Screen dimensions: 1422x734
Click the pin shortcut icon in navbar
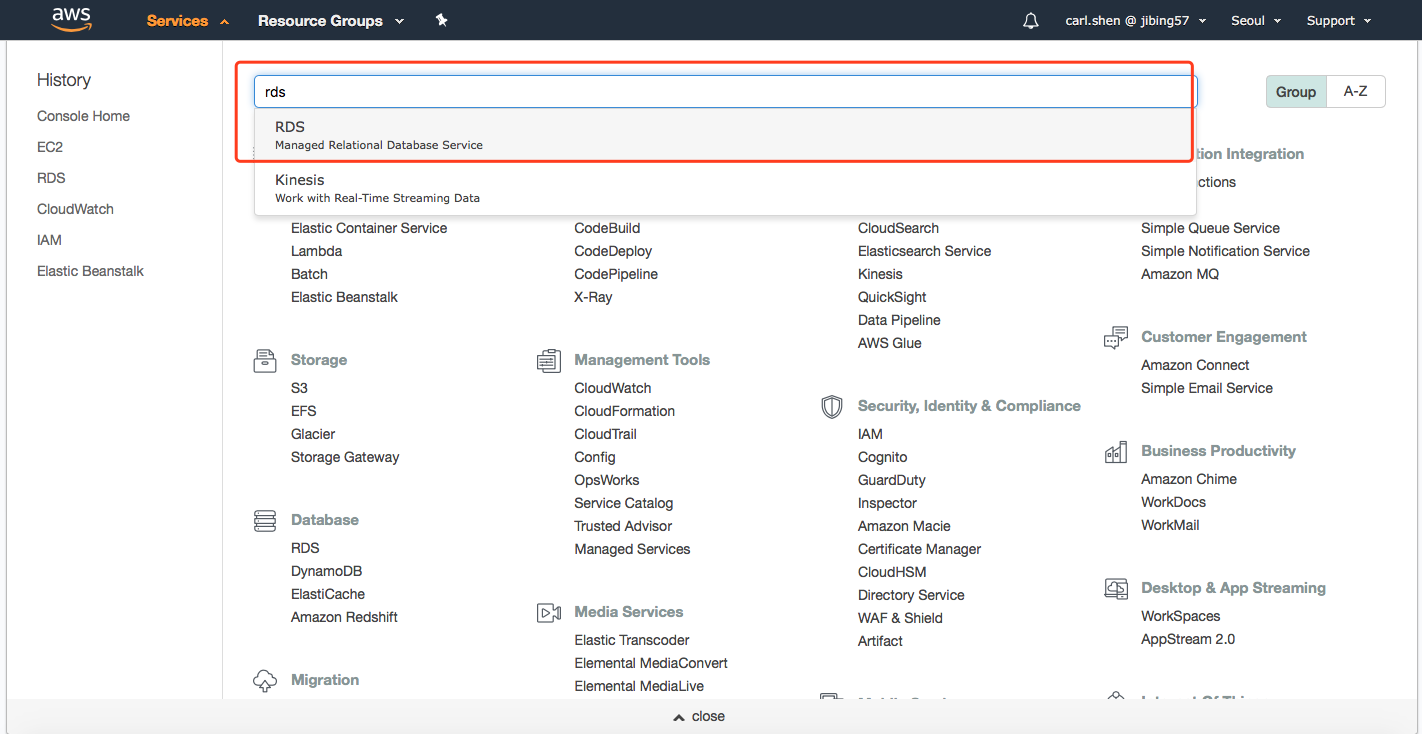pos(441,20)
